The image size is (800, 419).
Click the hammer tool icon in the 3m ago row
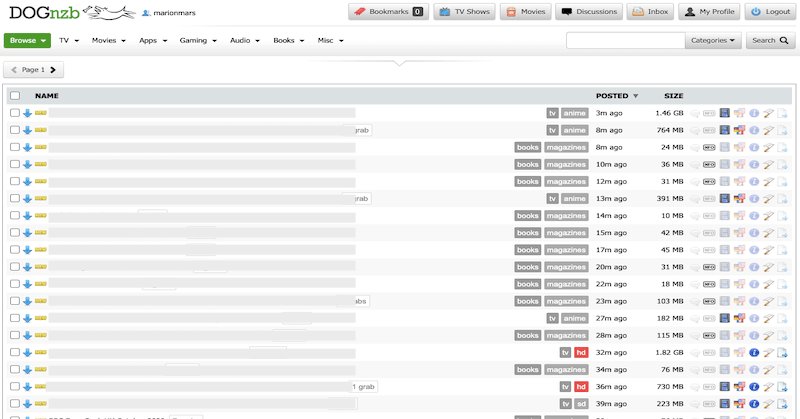(x=768, y=113)
